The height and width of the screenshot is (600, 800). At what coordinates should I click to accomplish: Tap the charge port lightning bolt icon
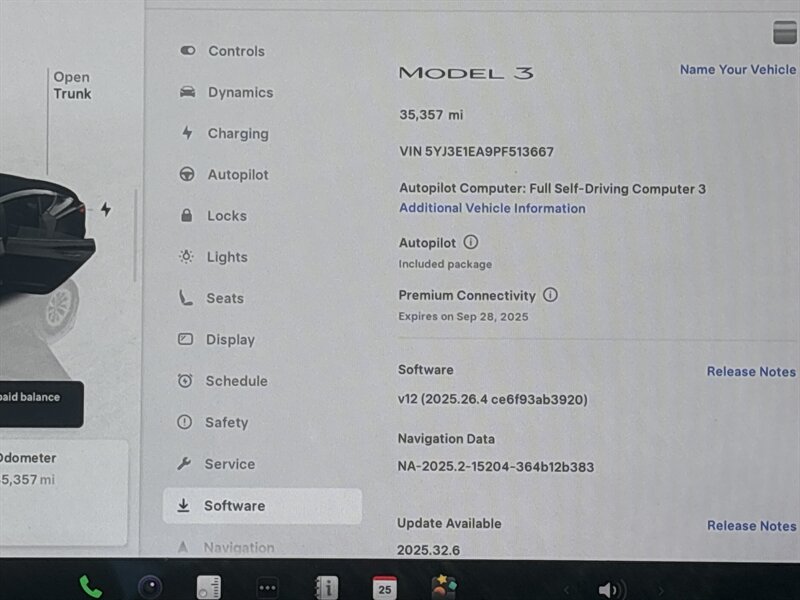click(x=106, y=209)
